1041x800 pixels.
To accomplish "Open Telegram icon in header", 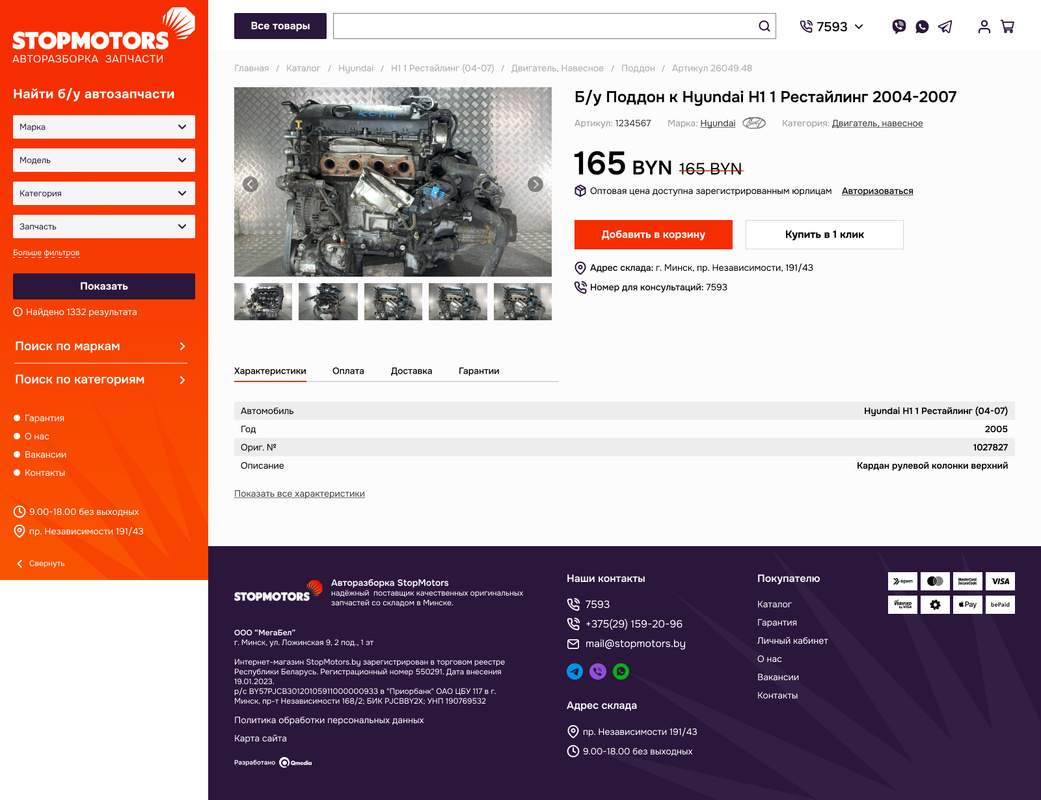I will (x=945, y=27).
